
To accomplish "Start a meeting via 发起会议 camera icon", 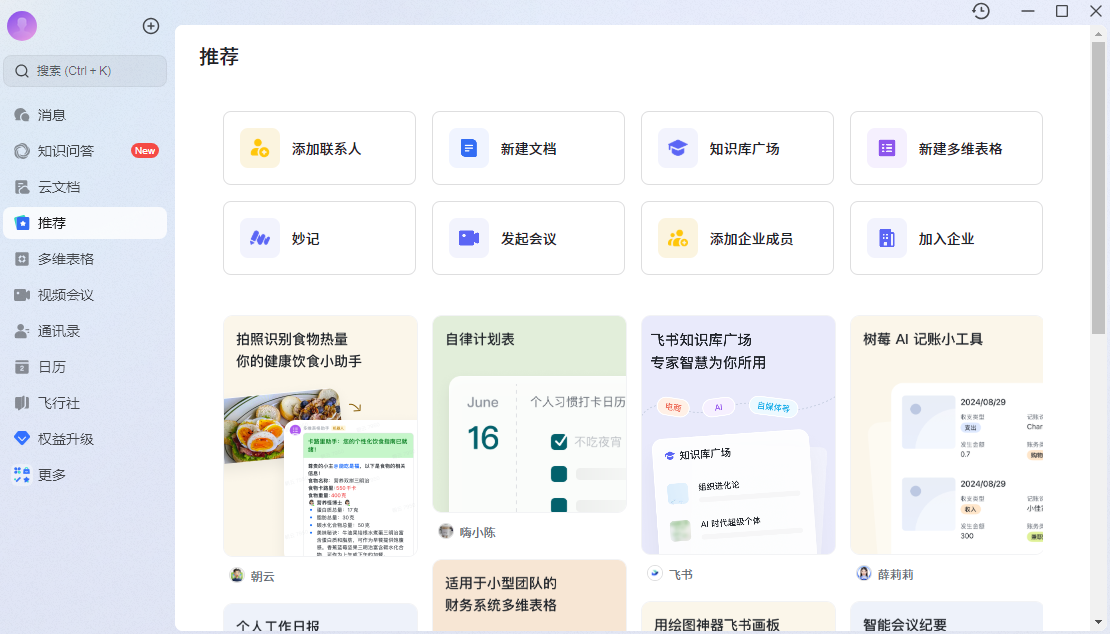I will pos(468,238).
